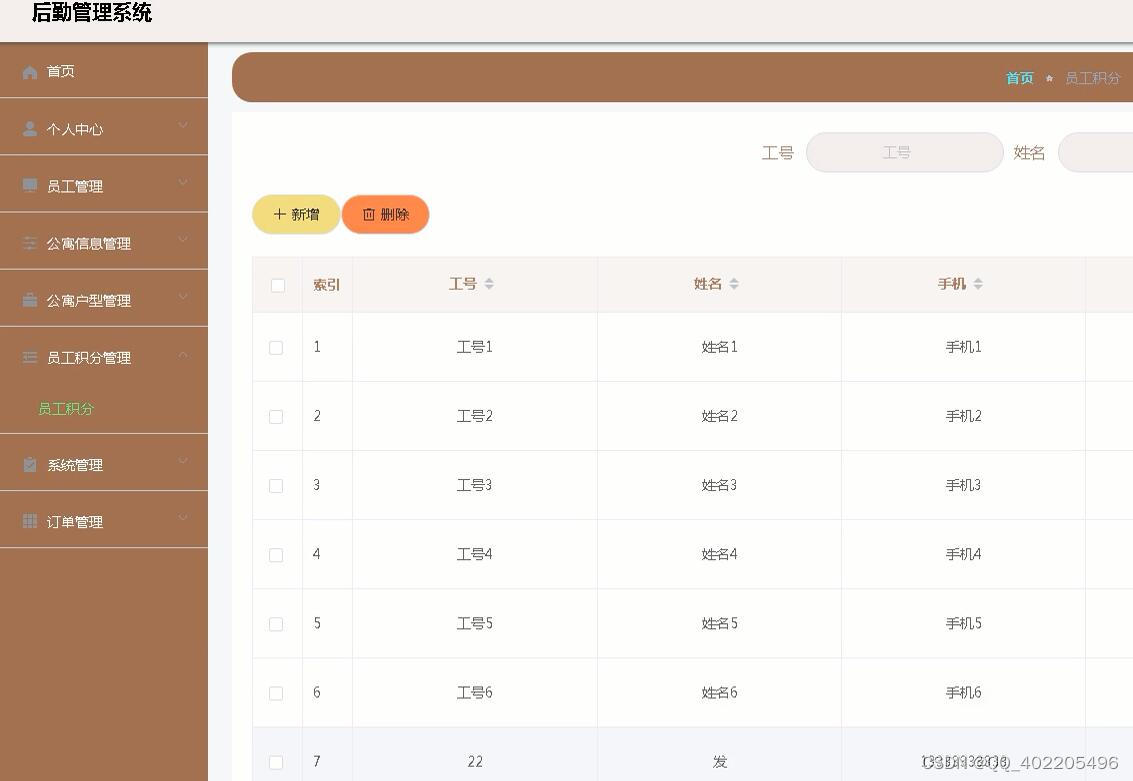This screenshot has width=1133, height=781.
Task: Click the list icon beside 员工积分管理
Action: pos(30,357)
